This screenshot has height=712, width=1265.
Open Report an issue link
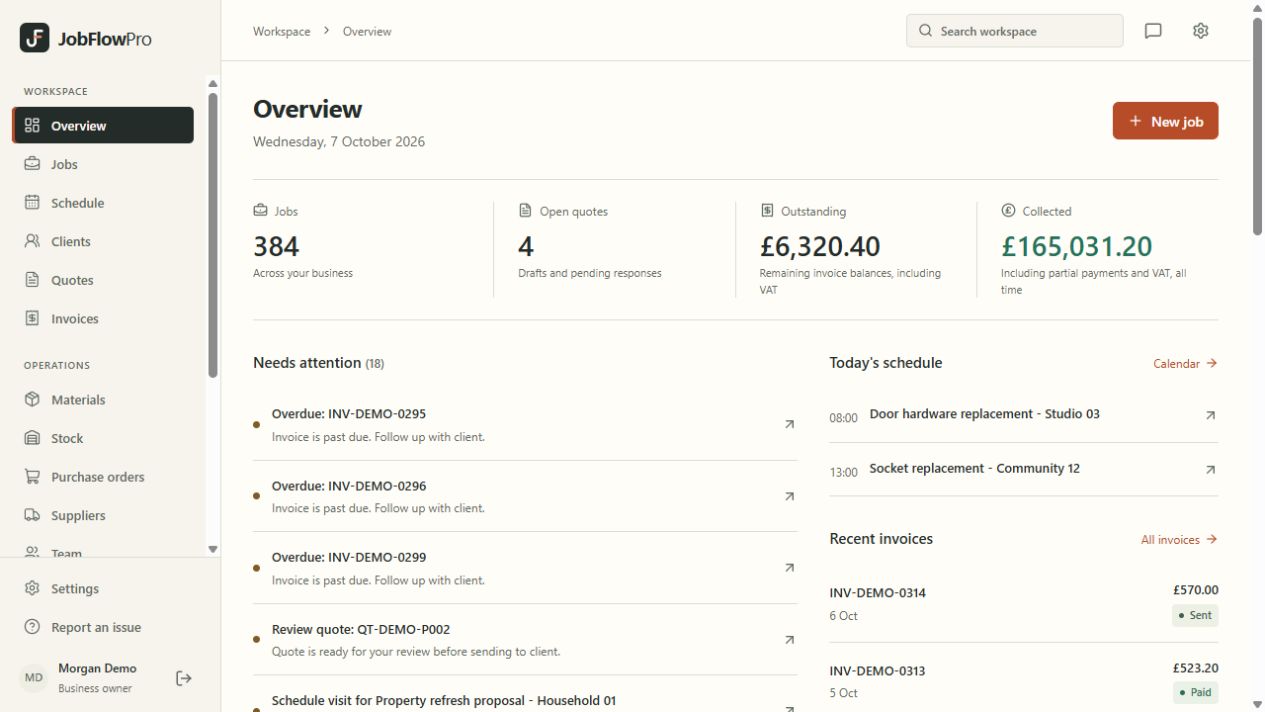(x=103, y=628)
